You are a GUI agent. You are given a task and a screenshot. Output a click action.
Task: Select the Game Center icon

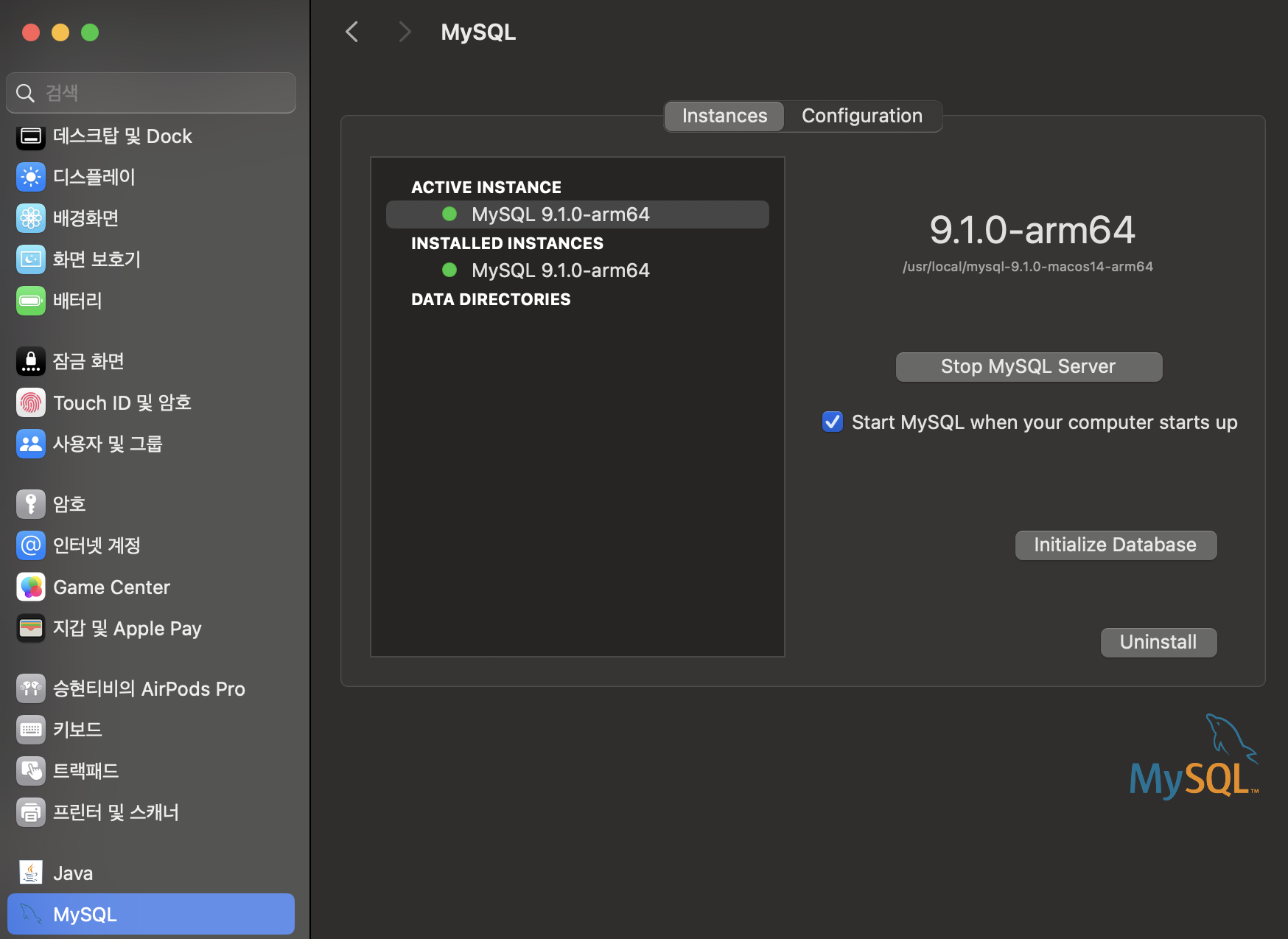[x=31, y=587]
